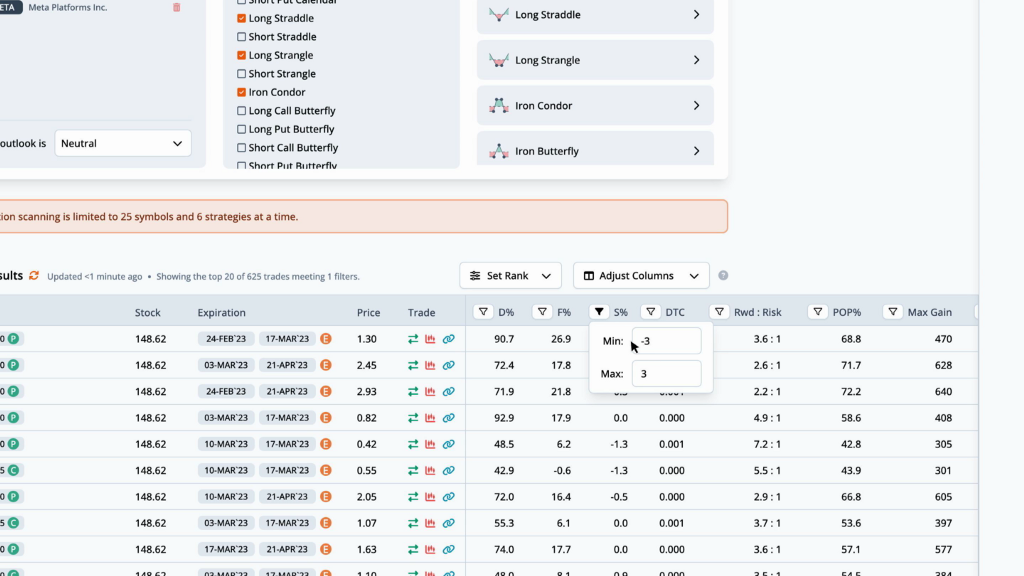Viewport: 1024px width, 576px height.
Task: Expand the Long Strangle strategy card
Action: [595, 60]
